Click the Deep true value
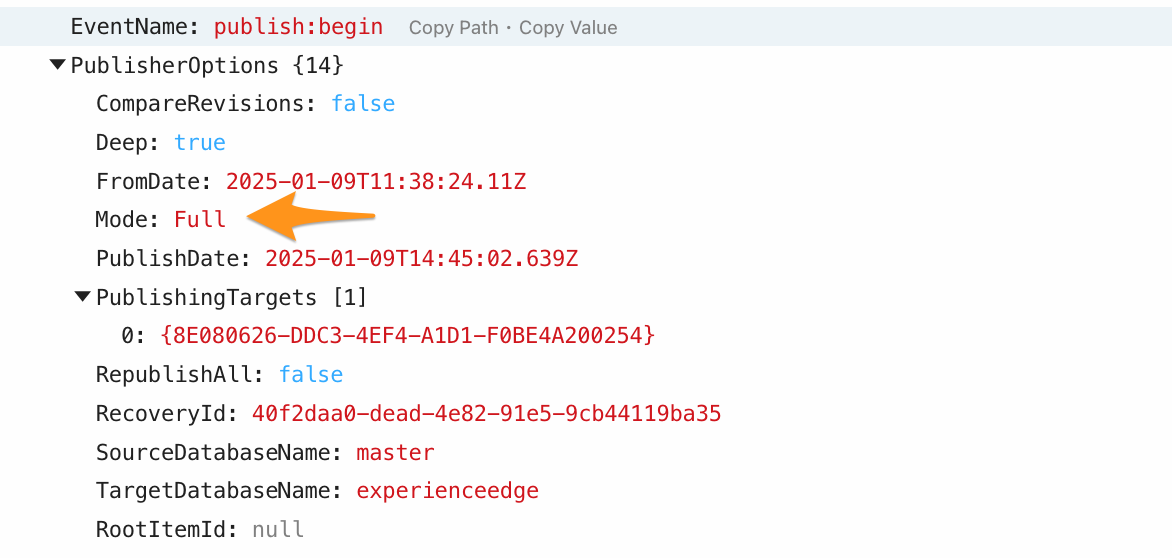1172x558 pixels. click(200, 143)
